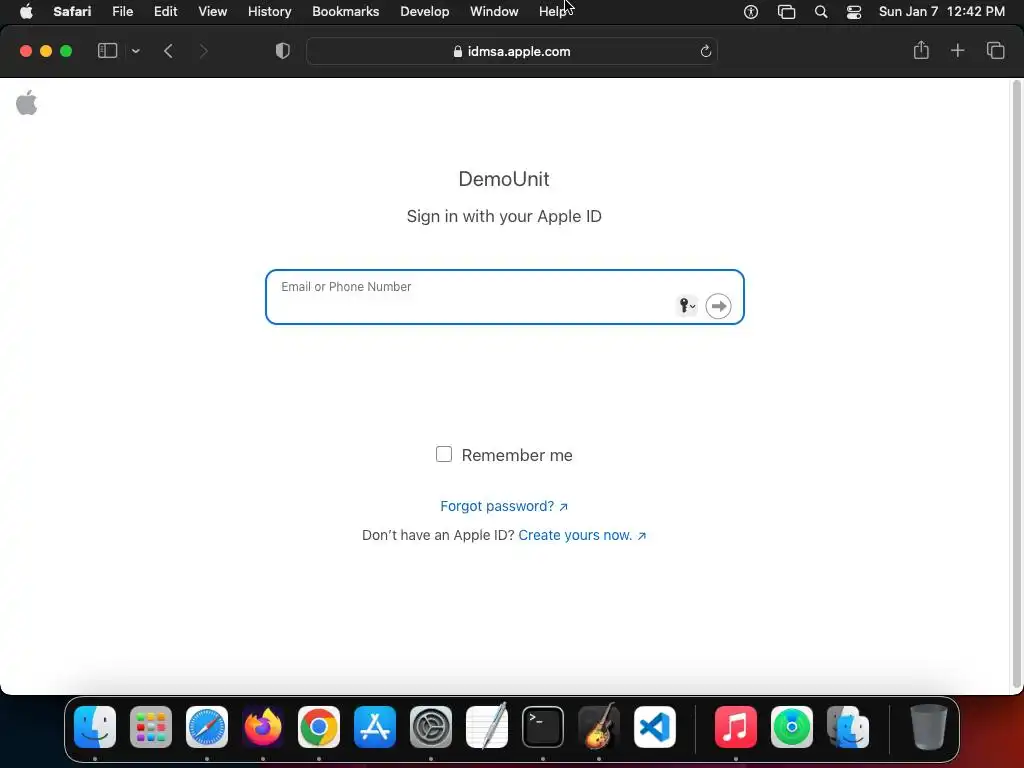Click the page's vertical scrollbar
The width and height of the screenshot is (1024, 768).
(x=1016, y=385)
